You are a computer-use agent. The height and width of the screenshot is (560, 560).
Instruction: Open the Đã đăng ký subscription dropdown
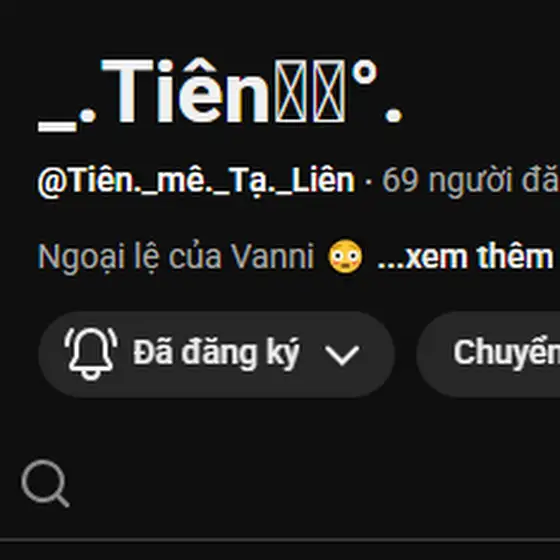click(216, 354)
